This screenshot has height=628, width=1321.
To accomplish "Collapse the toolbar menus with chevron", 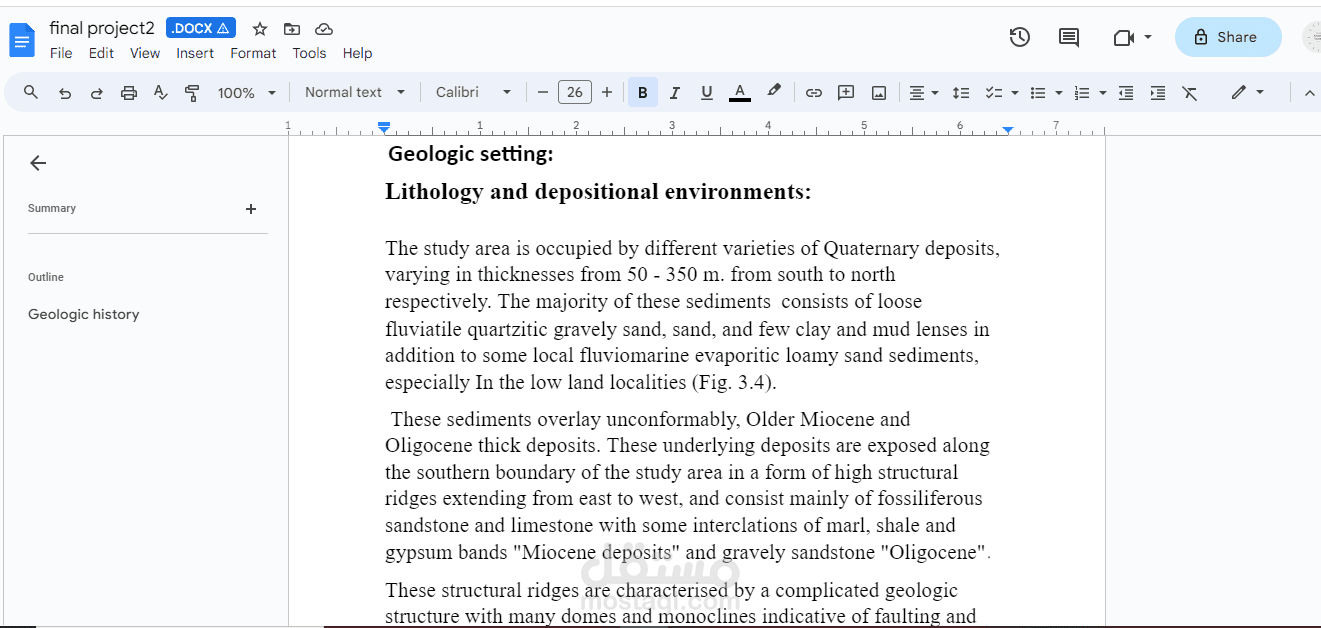I will pos(1309,93).
